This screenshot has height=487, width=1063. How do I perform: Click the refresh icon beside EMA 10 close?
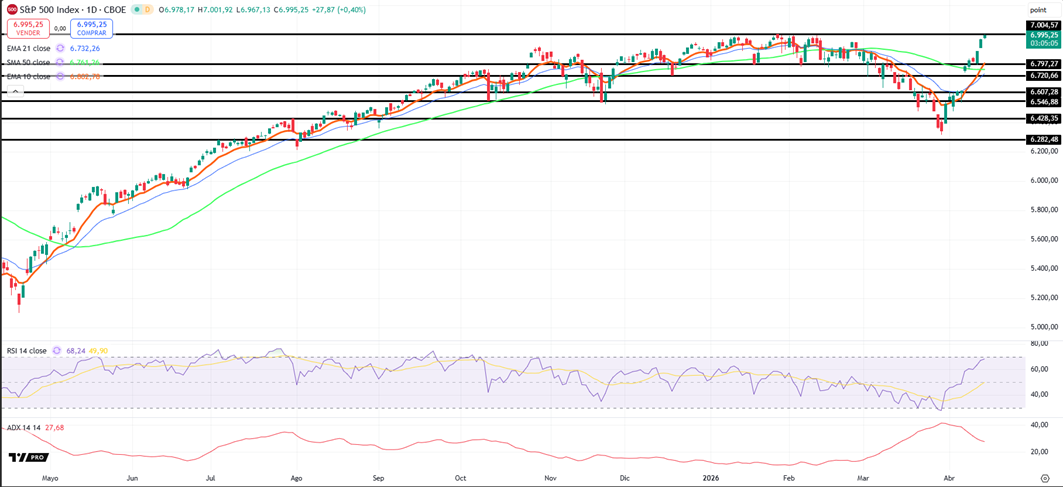(60, 77)
